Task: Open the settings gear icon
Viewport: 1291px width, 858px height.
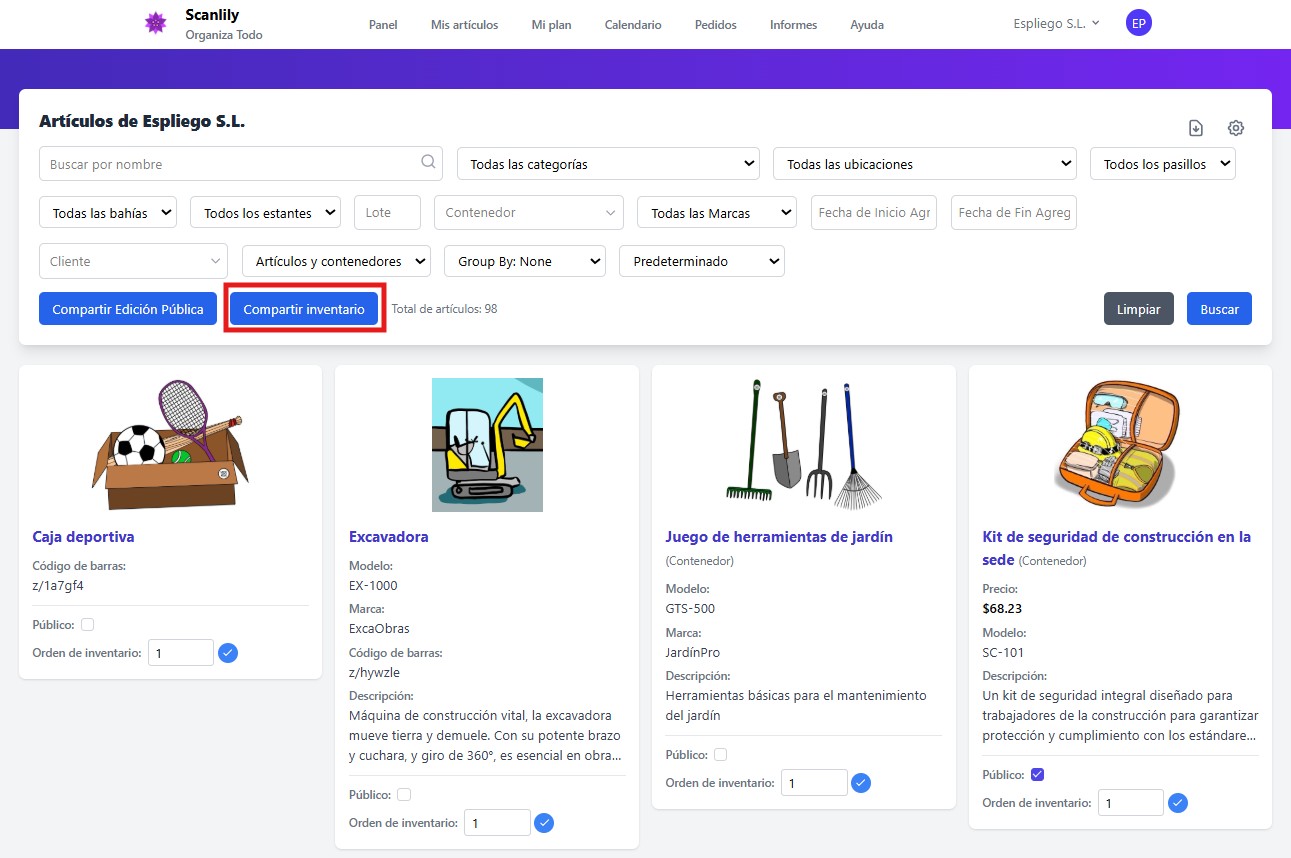Action: click(x=1236, y=128)
